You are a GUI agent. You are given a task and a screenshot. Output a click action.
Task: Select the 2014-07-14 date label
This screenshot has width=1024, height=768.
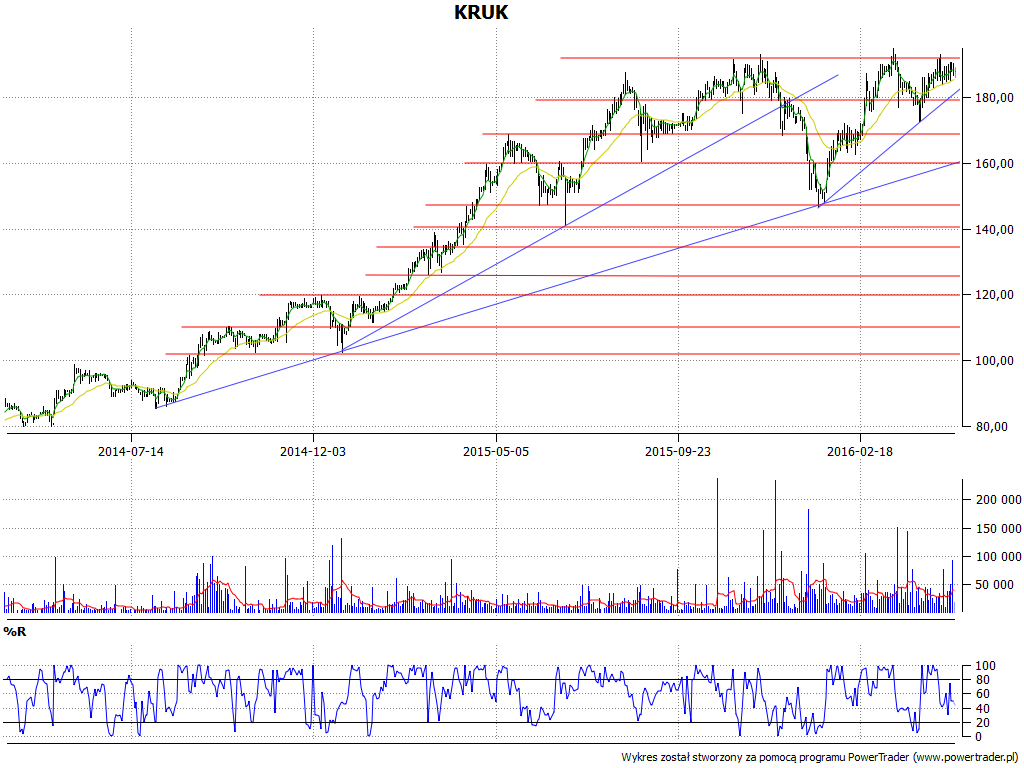(x=131, y=451)
